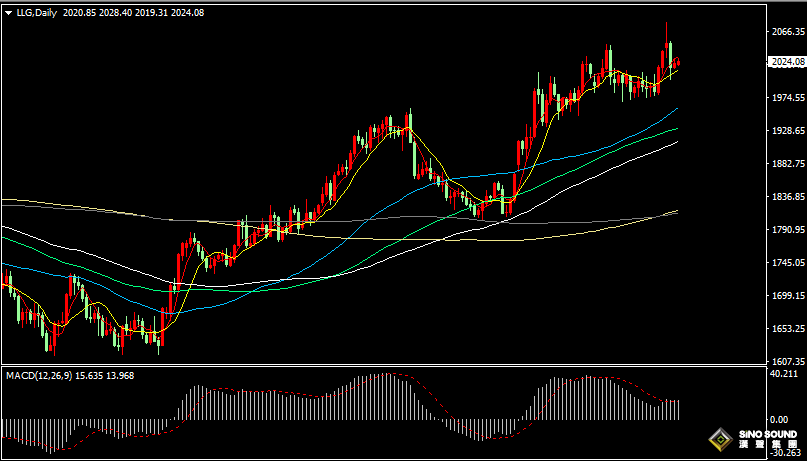Screen dimensions: 807x461
Task: Select the current price tag 2024.08
Action: coord(788,62)
